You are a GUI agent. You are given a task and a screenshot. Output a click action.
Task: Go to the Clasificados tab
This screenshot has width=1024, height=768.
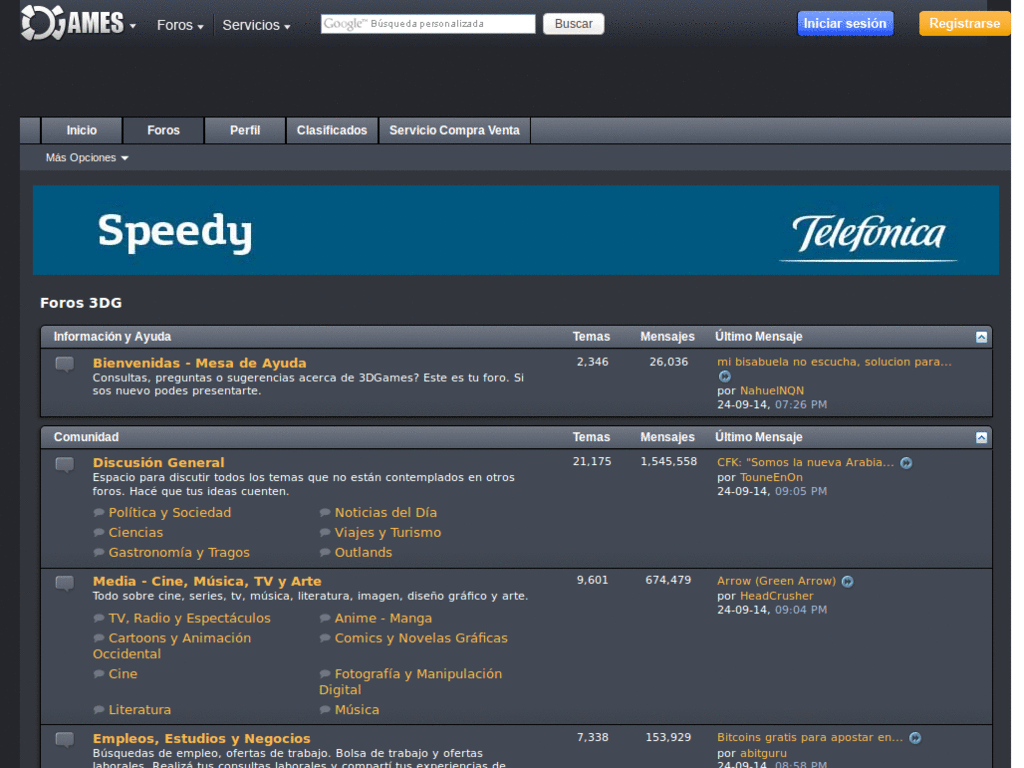(332, 131)
